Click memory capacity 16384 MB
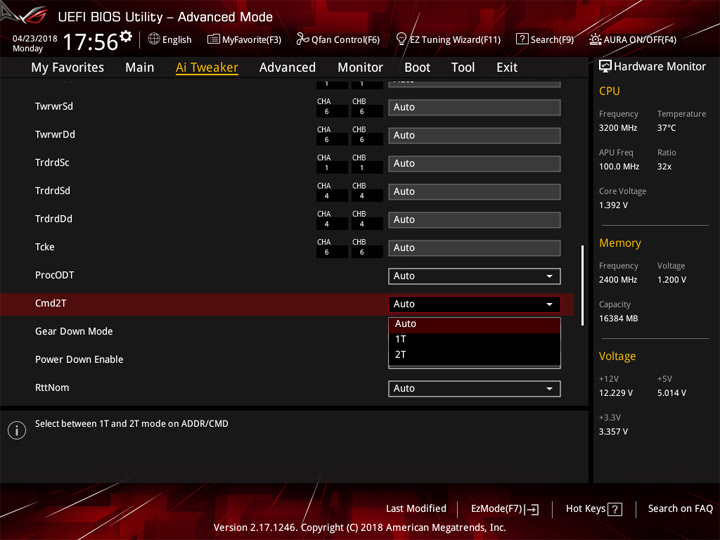The width and height of the screenshot is (720, 540). (x=618, y=319)
